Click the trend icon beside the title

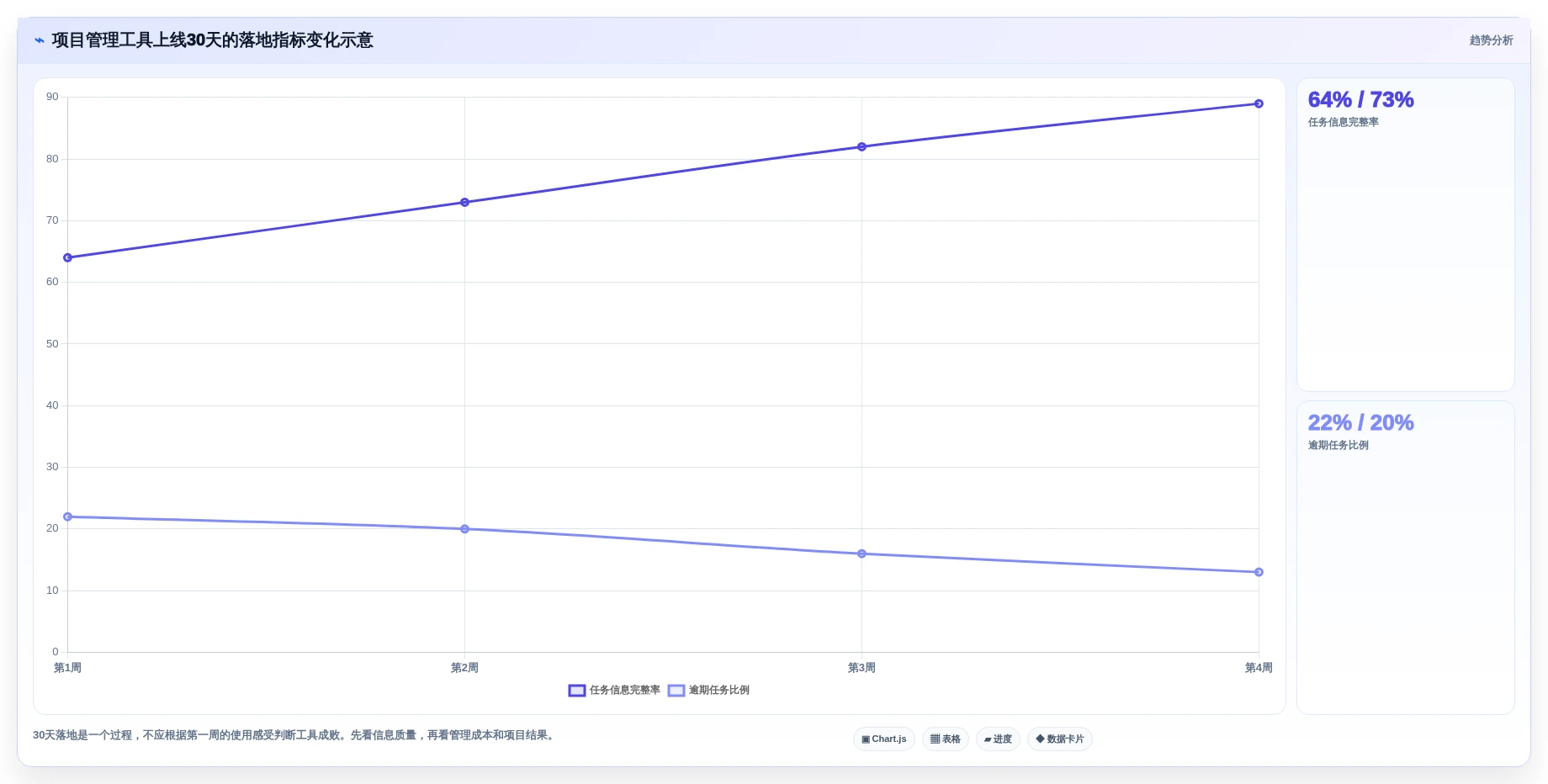[40, 40]
